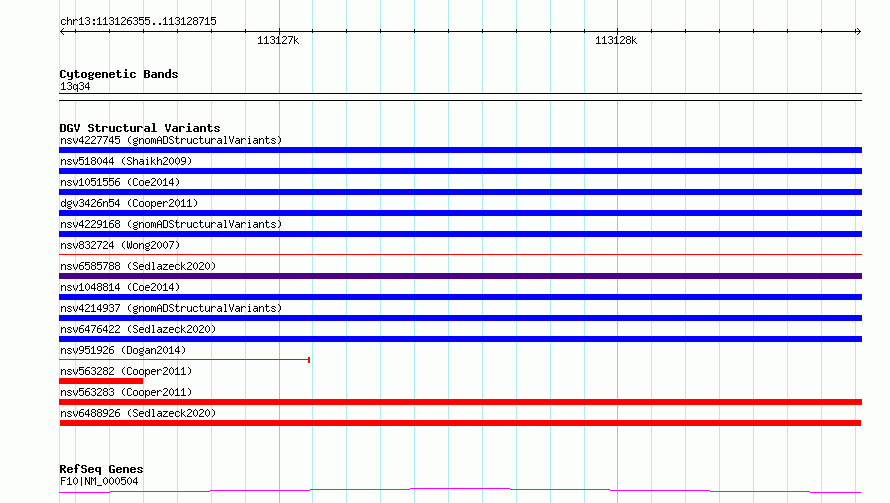The width and height of the screenshot is (890, 503).
Task: Select the red bar under nsv6488926
Action: (460, 423)
